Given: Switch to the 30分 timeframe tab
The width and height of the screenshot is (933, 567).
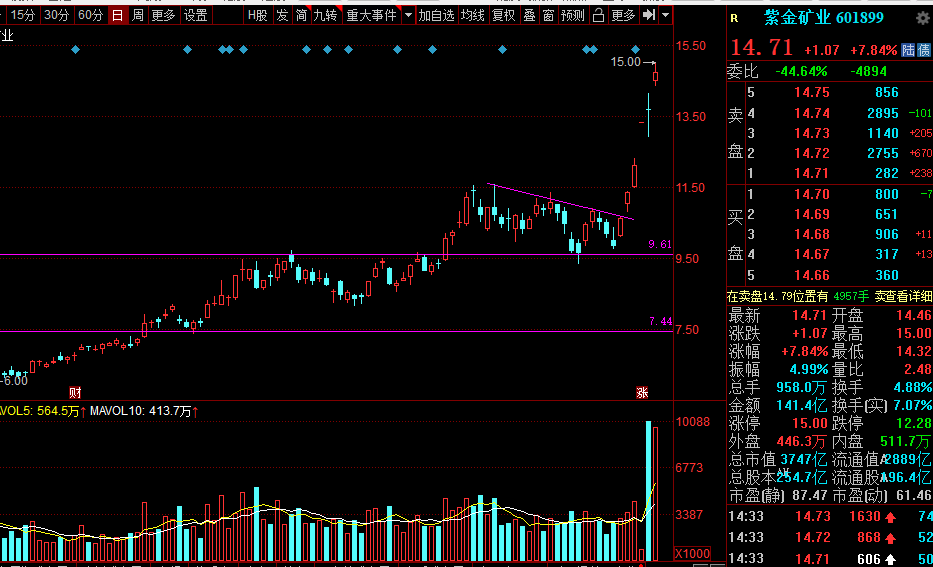Looking at the screenshot, I should coord(57,15).
